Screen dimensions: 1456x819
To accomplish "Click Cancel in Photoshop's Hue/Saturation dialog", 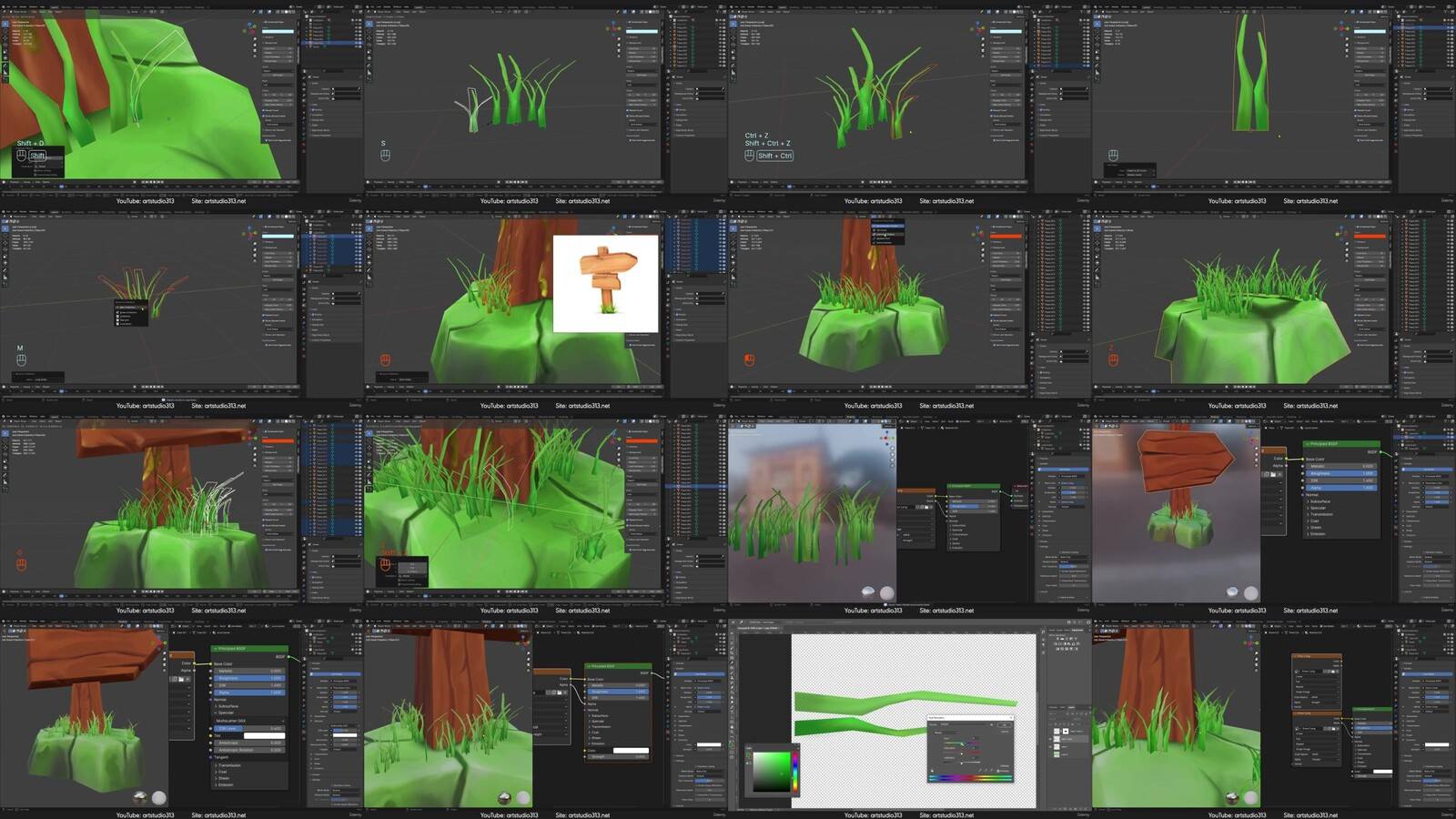I will [x=1006, y=732].
